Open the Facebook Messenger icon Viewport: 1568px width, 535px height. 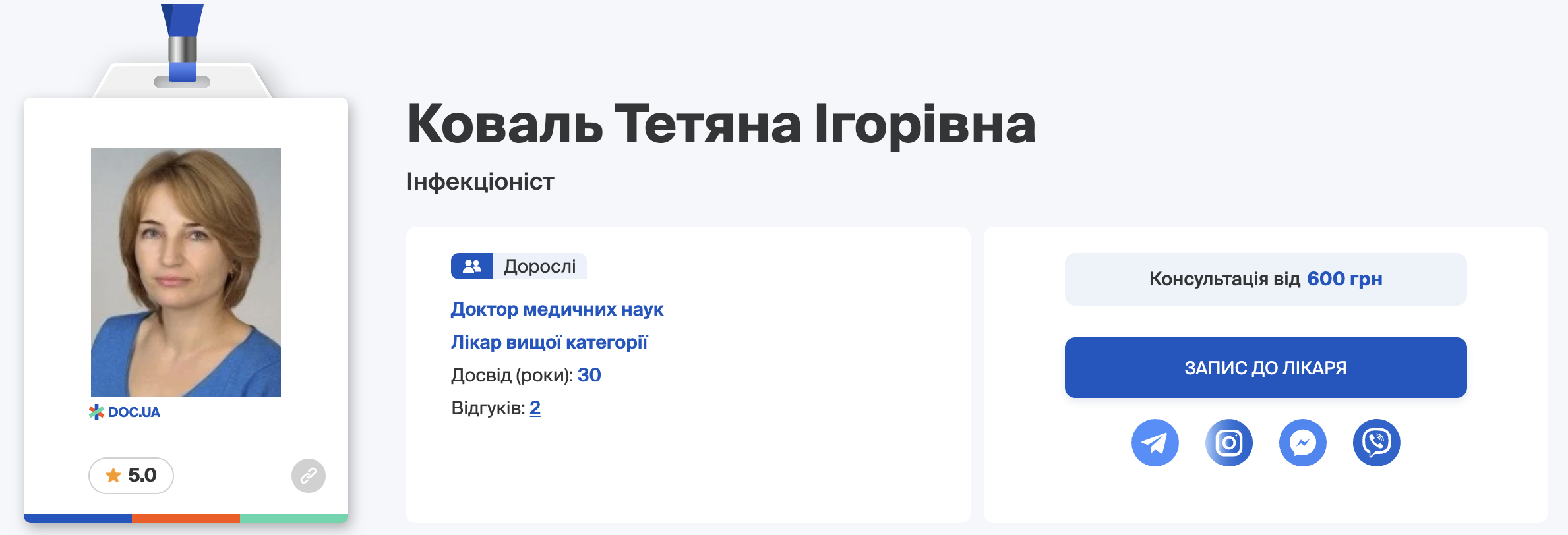click(x=1302, y=443)
